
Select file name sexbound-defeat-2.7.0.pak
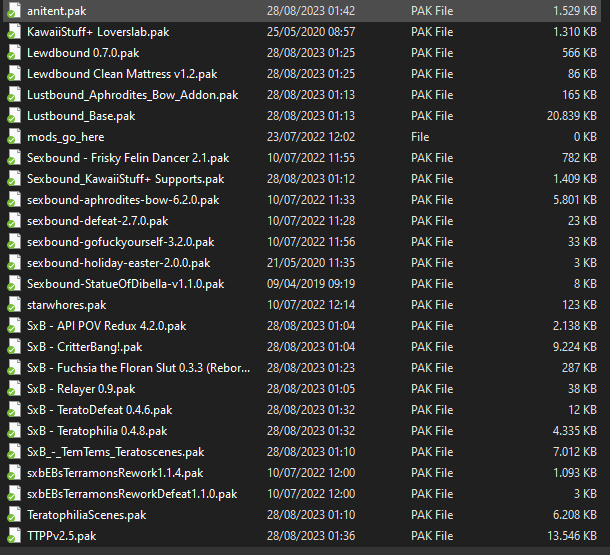coord(98,221)
